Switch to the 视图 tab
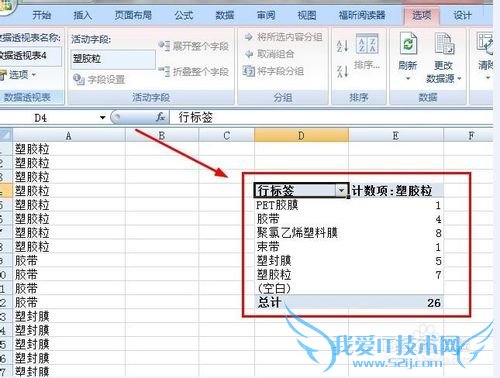The width and height of the screenshot is (500, 378). point(307,15)
